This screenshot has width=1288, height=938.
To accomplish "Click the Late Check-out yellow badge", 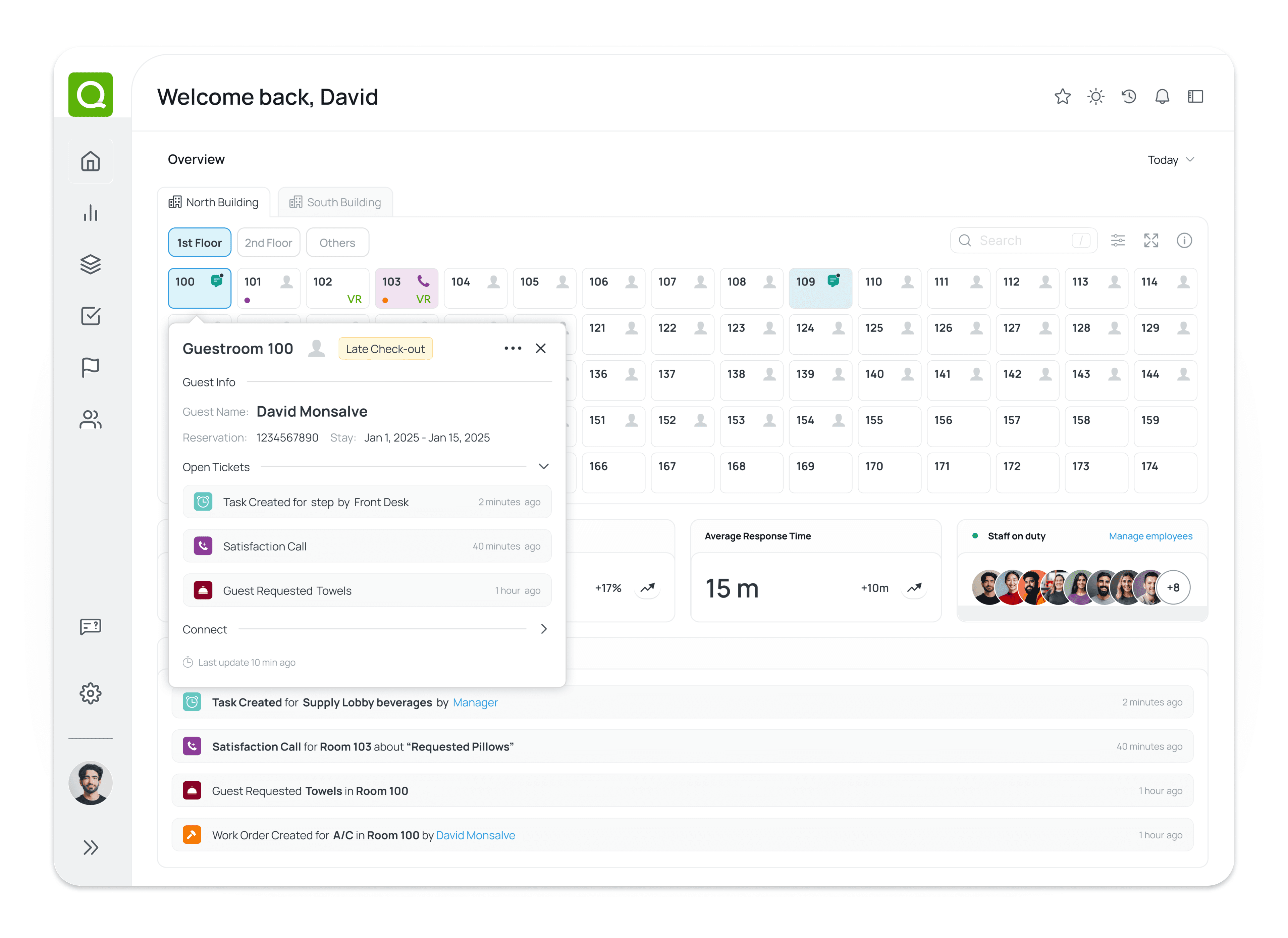I will [x=385, y=349].
